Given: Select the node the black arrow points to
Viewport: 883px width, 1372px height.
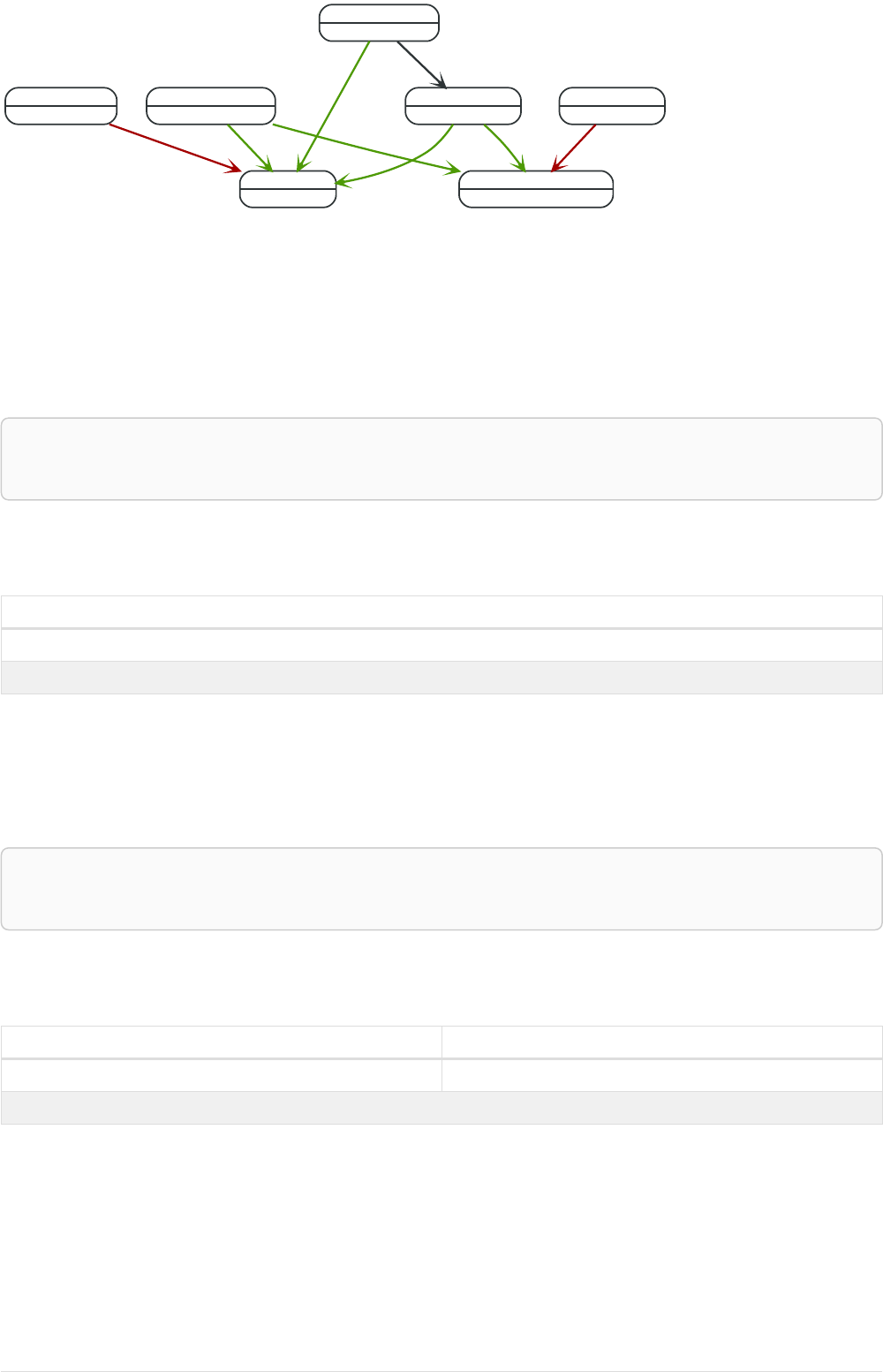Looking at the screenshot, I should coord(463,105).
